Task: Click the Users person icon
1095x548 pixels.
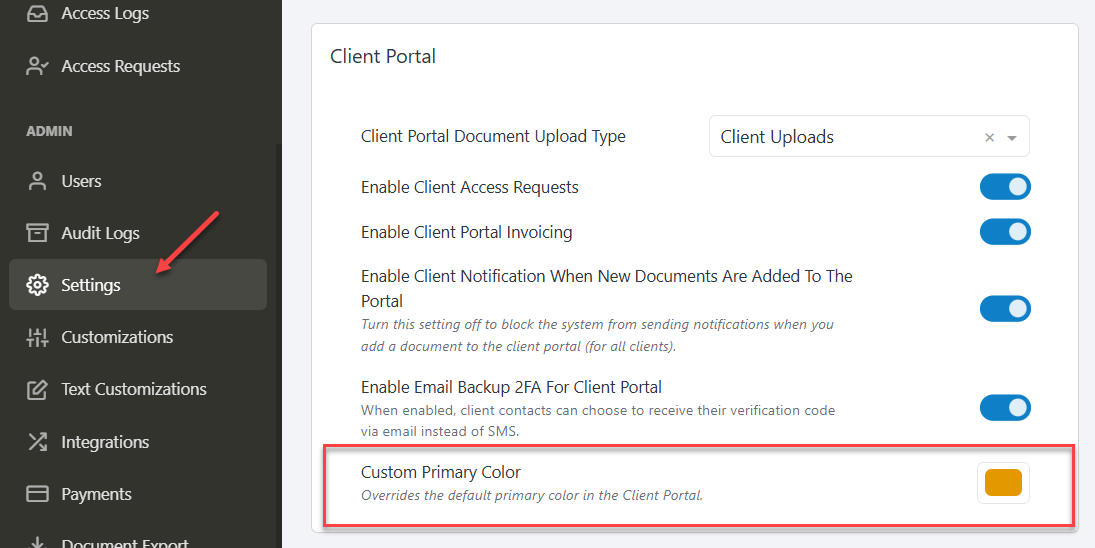Action: 37,181
